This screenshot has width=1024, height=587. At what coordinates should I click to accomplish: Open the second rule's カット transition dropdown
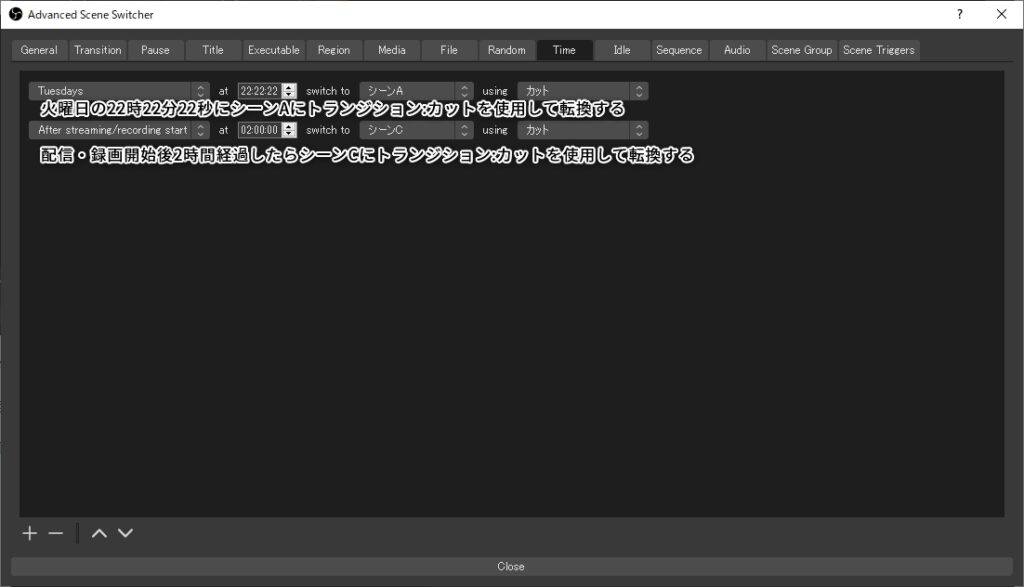coord(637,129)
